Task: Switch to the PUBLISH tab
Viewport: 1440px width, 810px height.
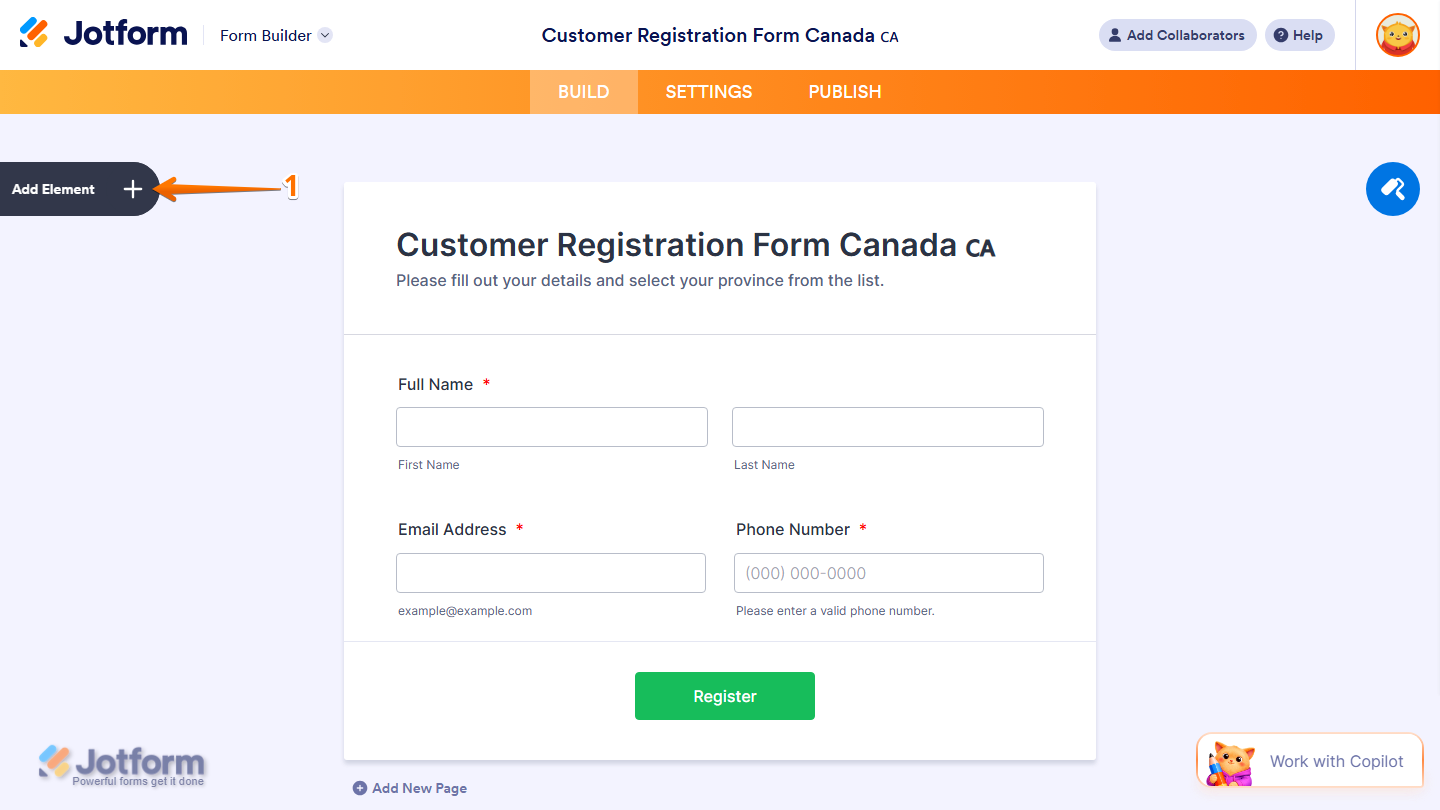Action: [845, 91]
